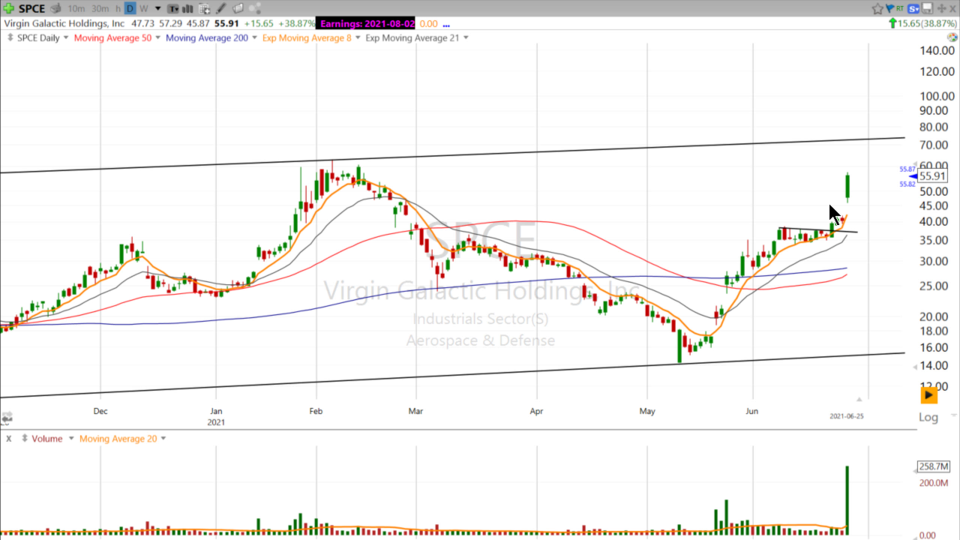Open volume Moving Average 20 dropdown
The height and width of the screenshot is (540, 960).
tap(163, 438)
